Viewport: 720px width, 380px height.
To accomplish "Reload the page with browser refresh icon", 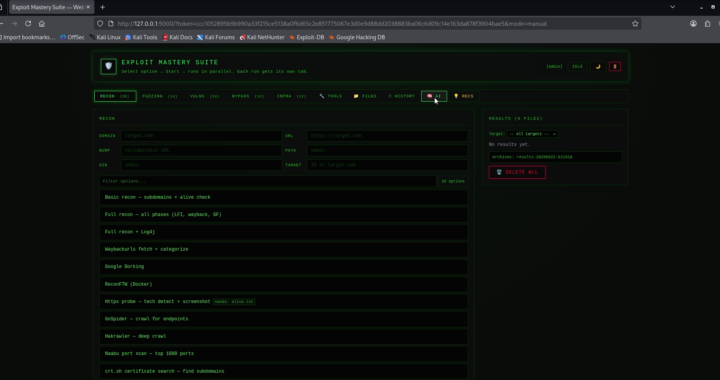I will tap(28, 23).
